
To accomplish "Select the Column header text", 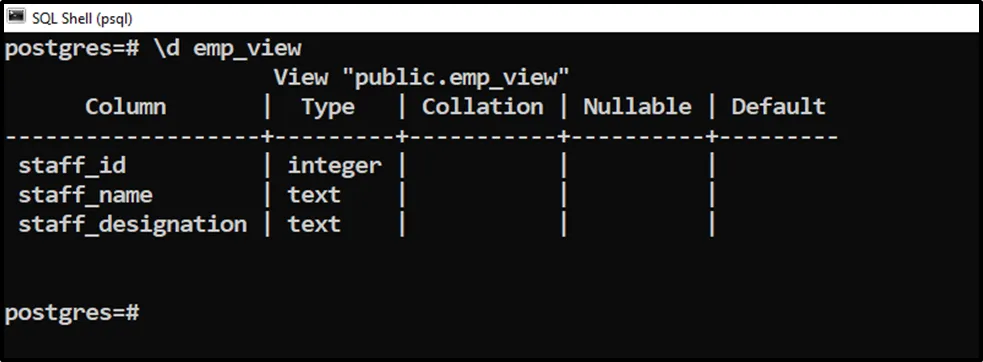I will click(x=126, y=107).
